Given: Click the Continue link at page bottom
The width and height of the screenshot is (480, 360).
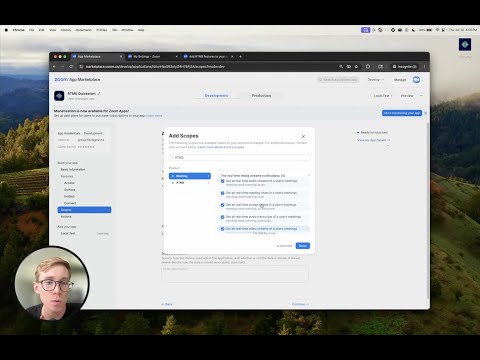Looking at the screenshot, I should (x=300, y=304).
